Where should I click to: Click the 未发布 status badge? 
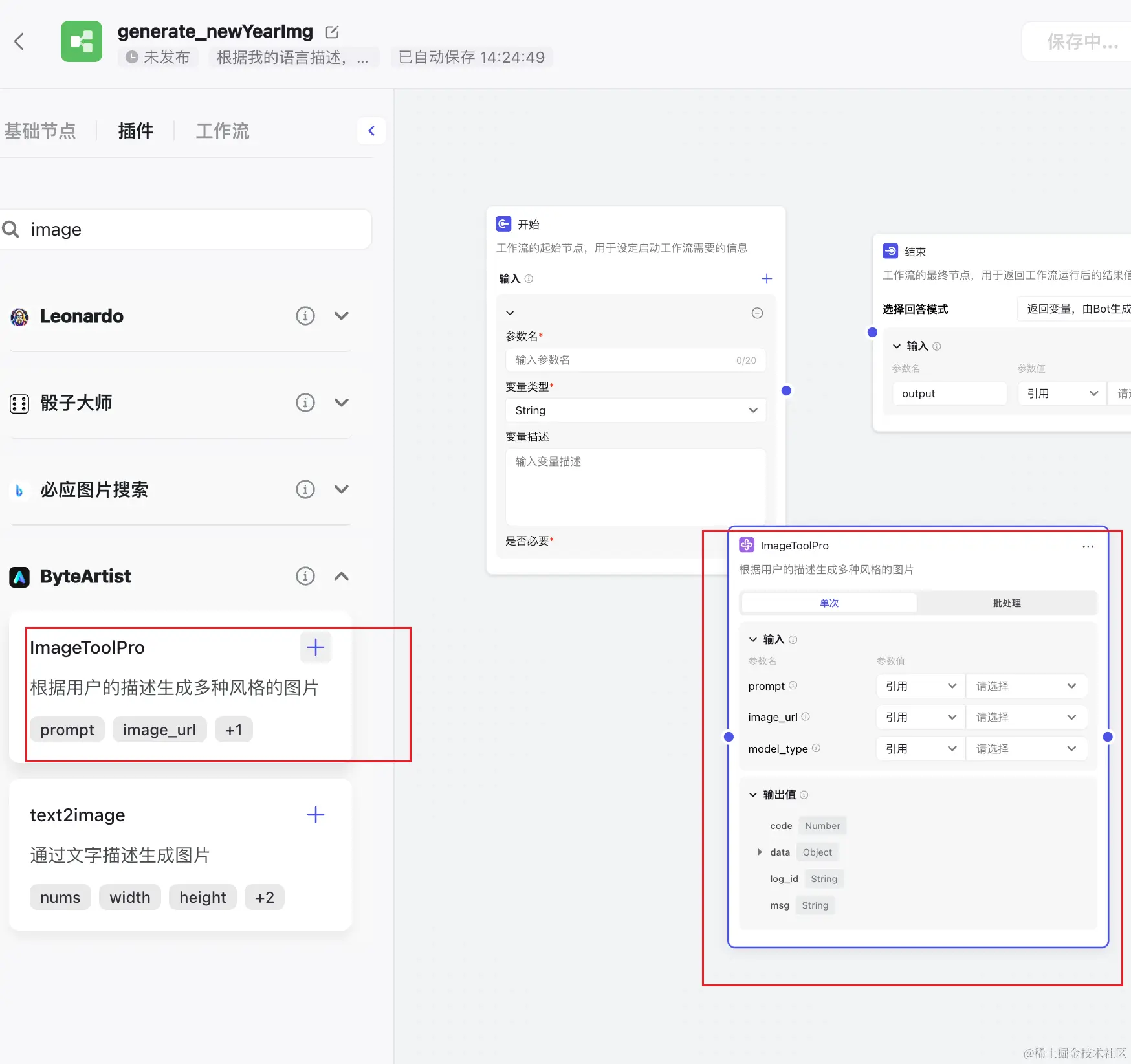[x=159, y=57]
